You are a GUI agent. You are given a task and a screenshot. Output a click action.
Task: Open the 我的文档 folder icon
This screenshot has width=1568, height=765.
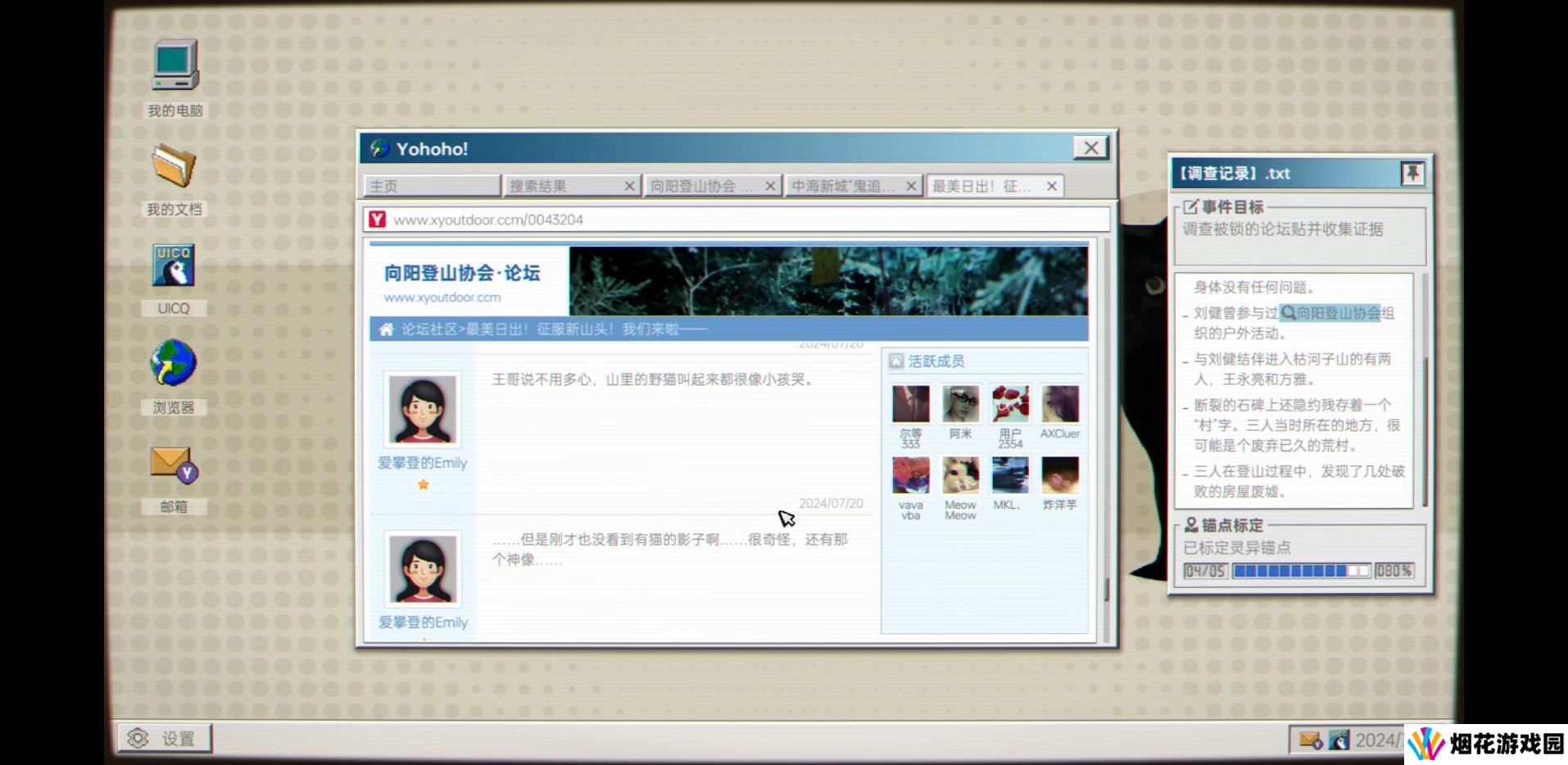[x=174, y=166]
